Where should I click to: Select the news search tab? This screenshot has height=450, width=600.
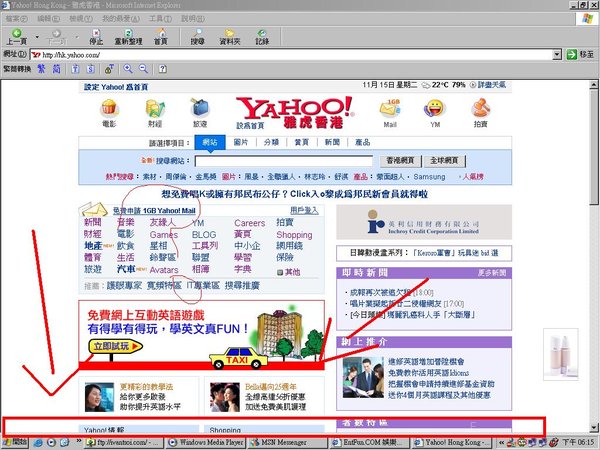[x=332, y=142]
